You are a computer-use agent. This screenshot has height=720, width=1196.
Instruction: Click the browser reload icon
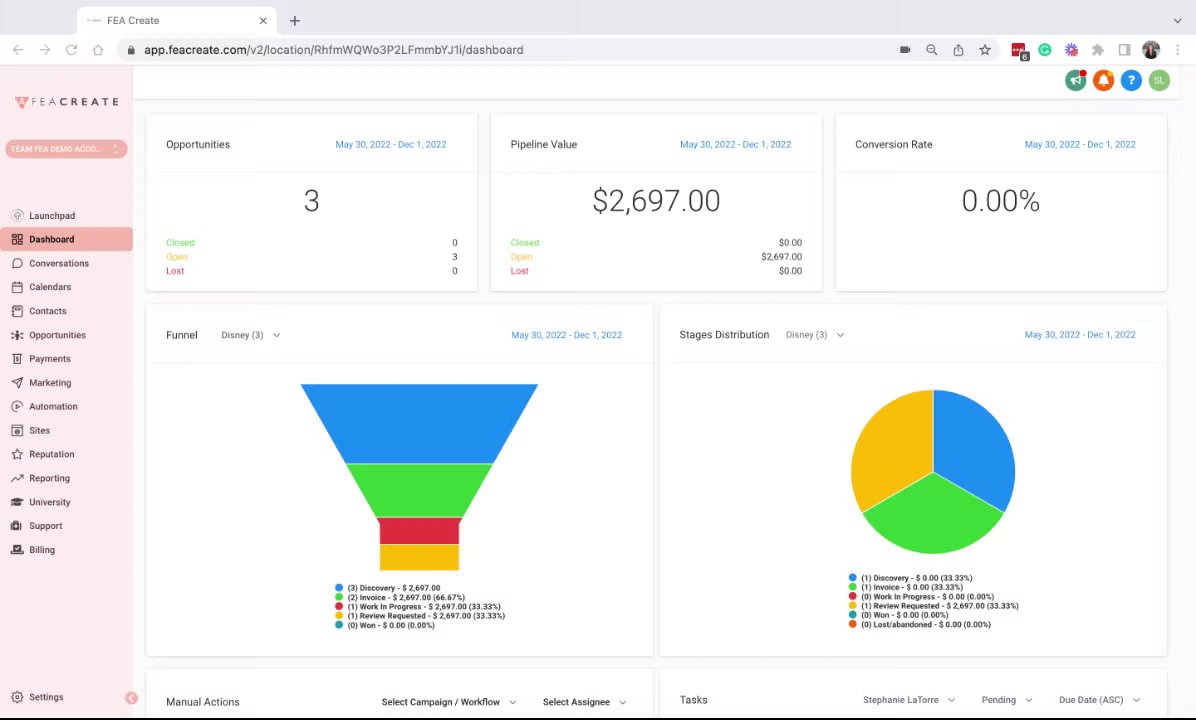71,50
